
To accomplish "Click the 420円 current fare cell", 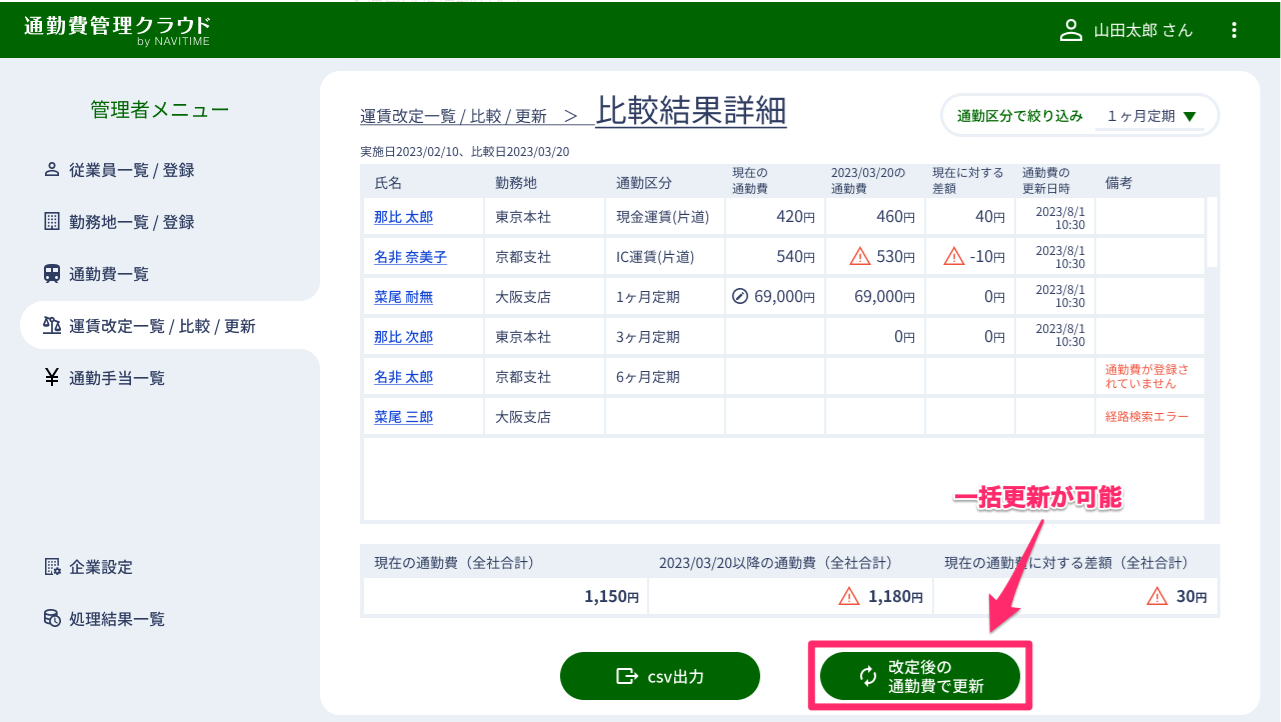I will tap(775, 216).
